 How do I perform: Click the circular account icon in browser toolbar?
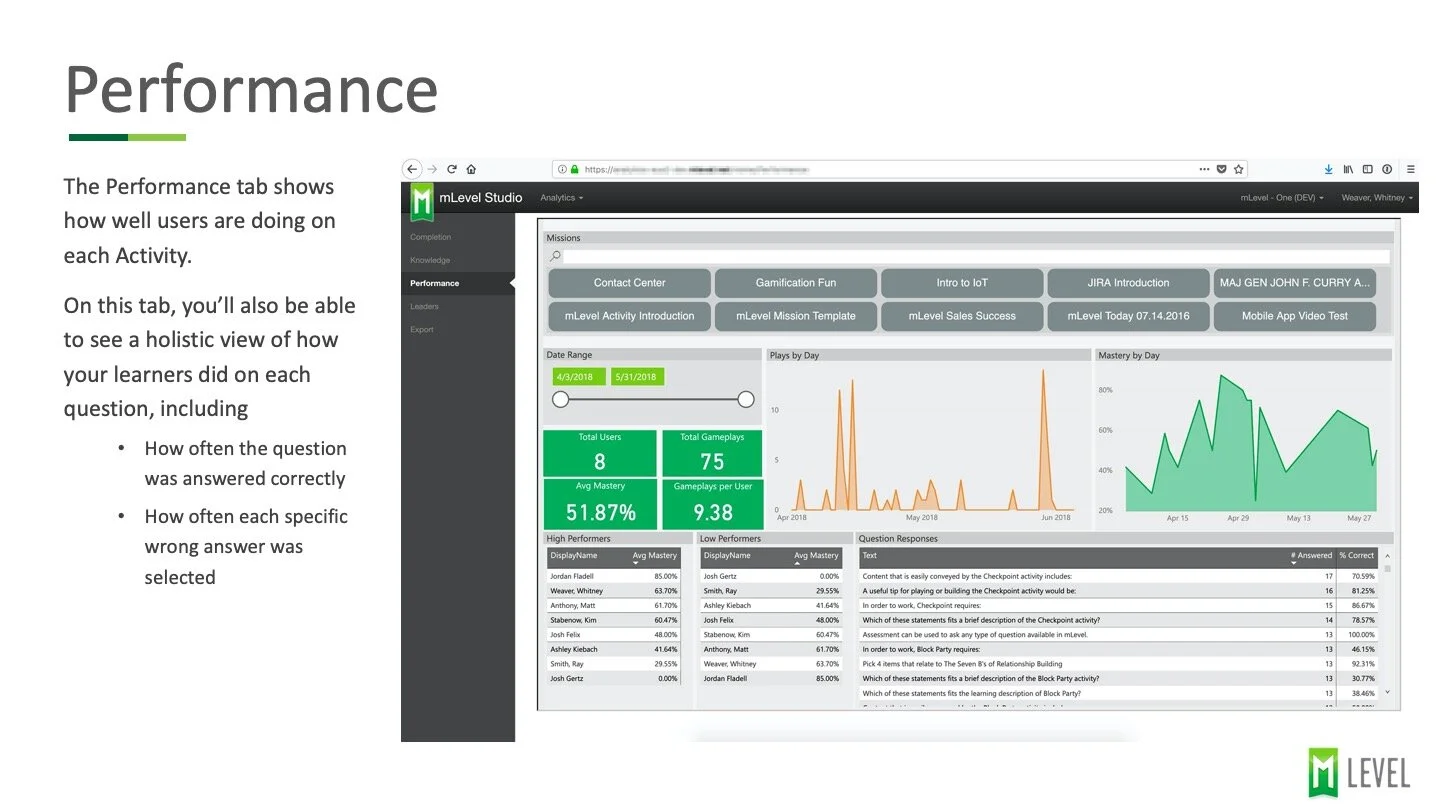pos(1387,169)
